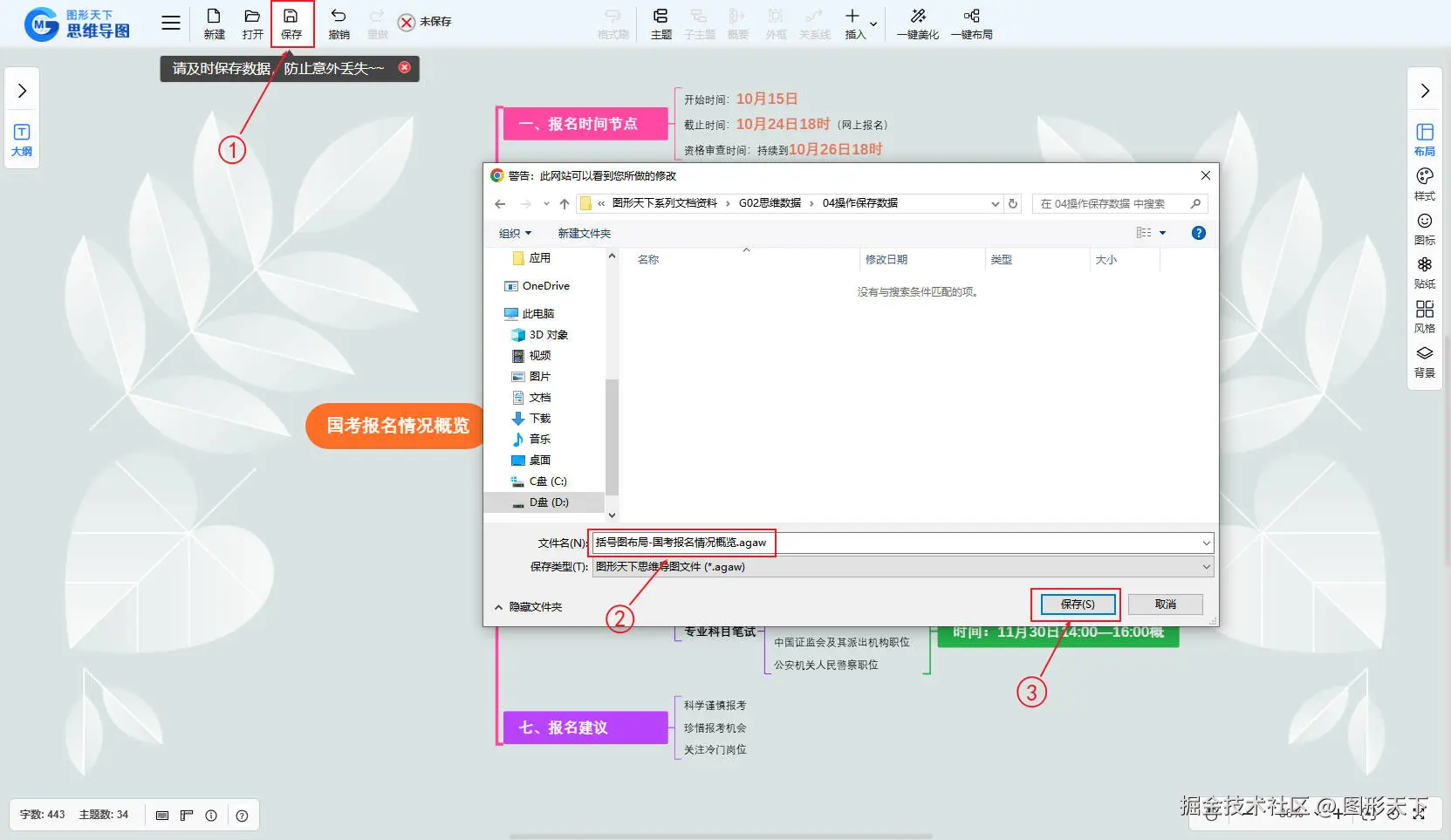
Task: Click the help icon in the status bar
Action: [x=242, y=816]
